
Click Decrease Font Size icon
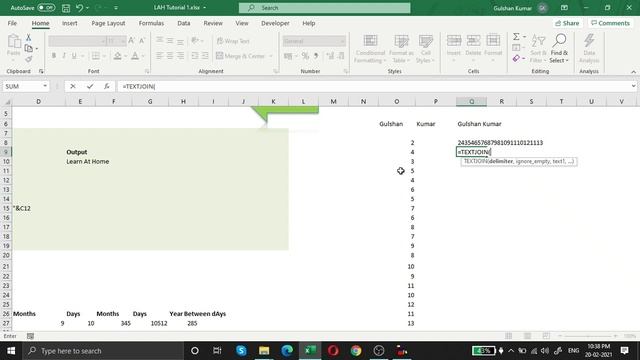point(142,40)
